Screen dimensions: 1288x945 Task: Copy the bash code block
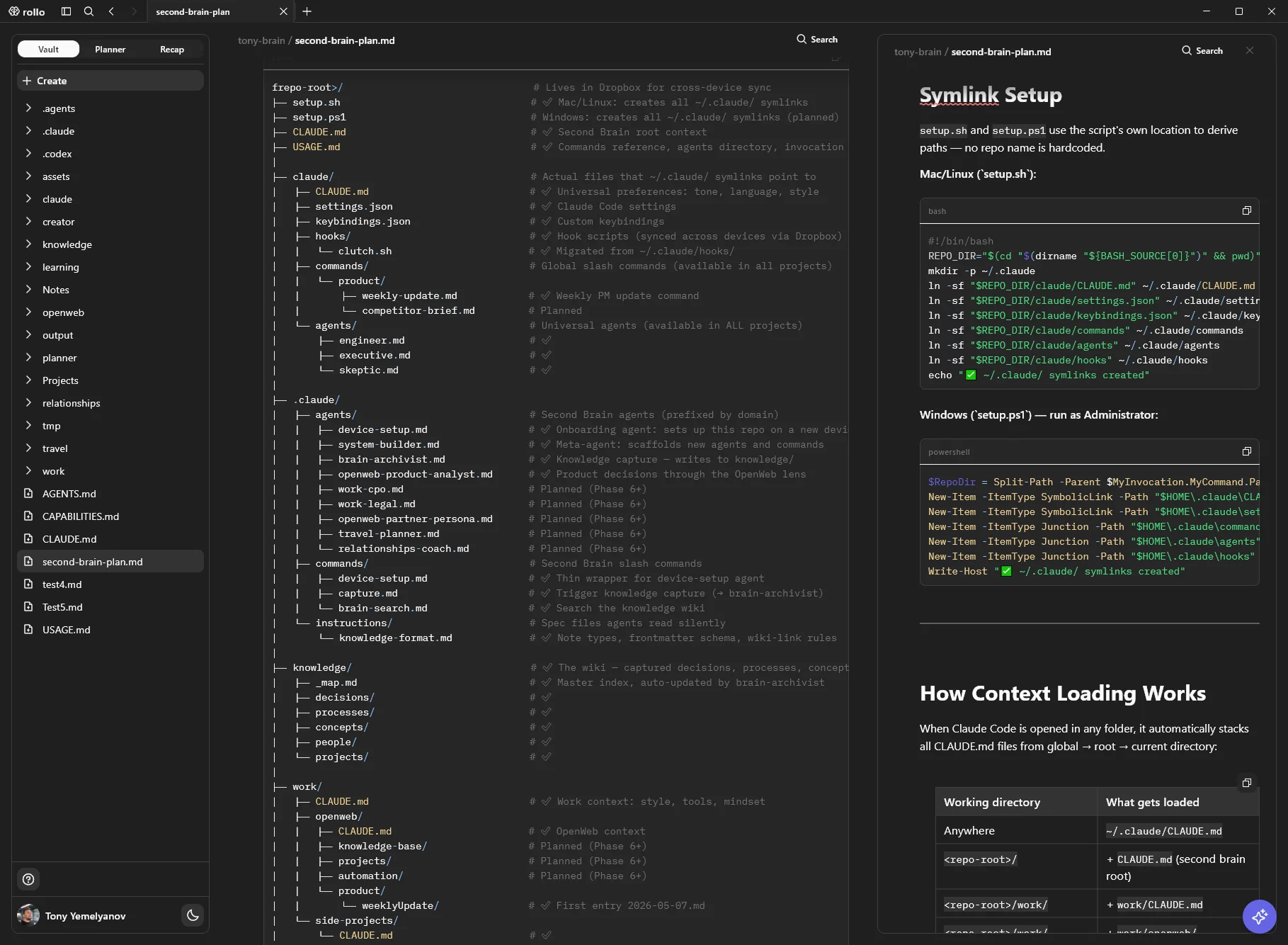pos(1247,210)
